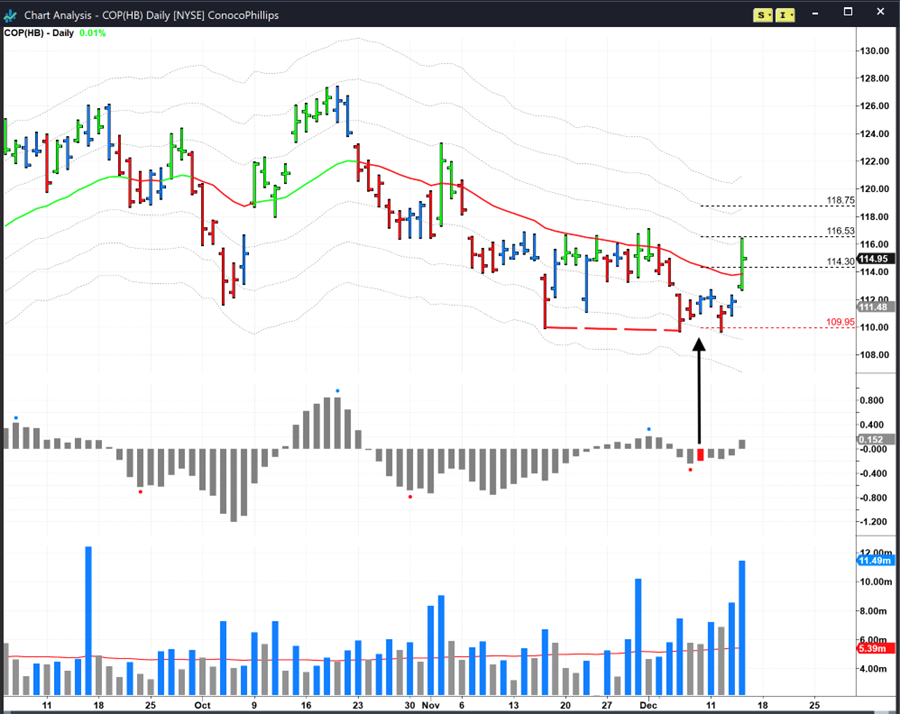
Task: Click the red 109.95 support level label
Action: point(840,322)
